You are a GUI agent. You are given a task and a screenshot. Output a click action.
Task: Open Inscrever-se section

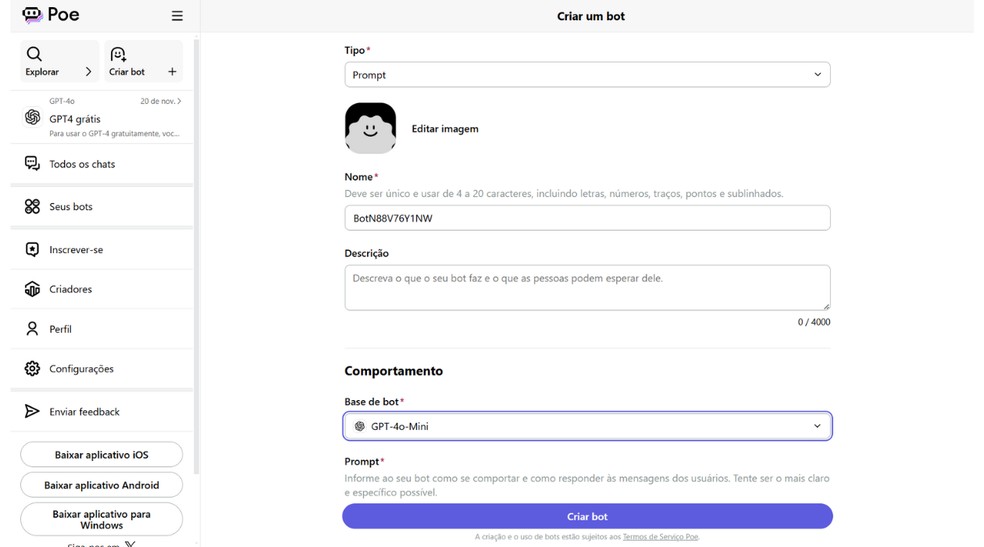coord(76,250)
